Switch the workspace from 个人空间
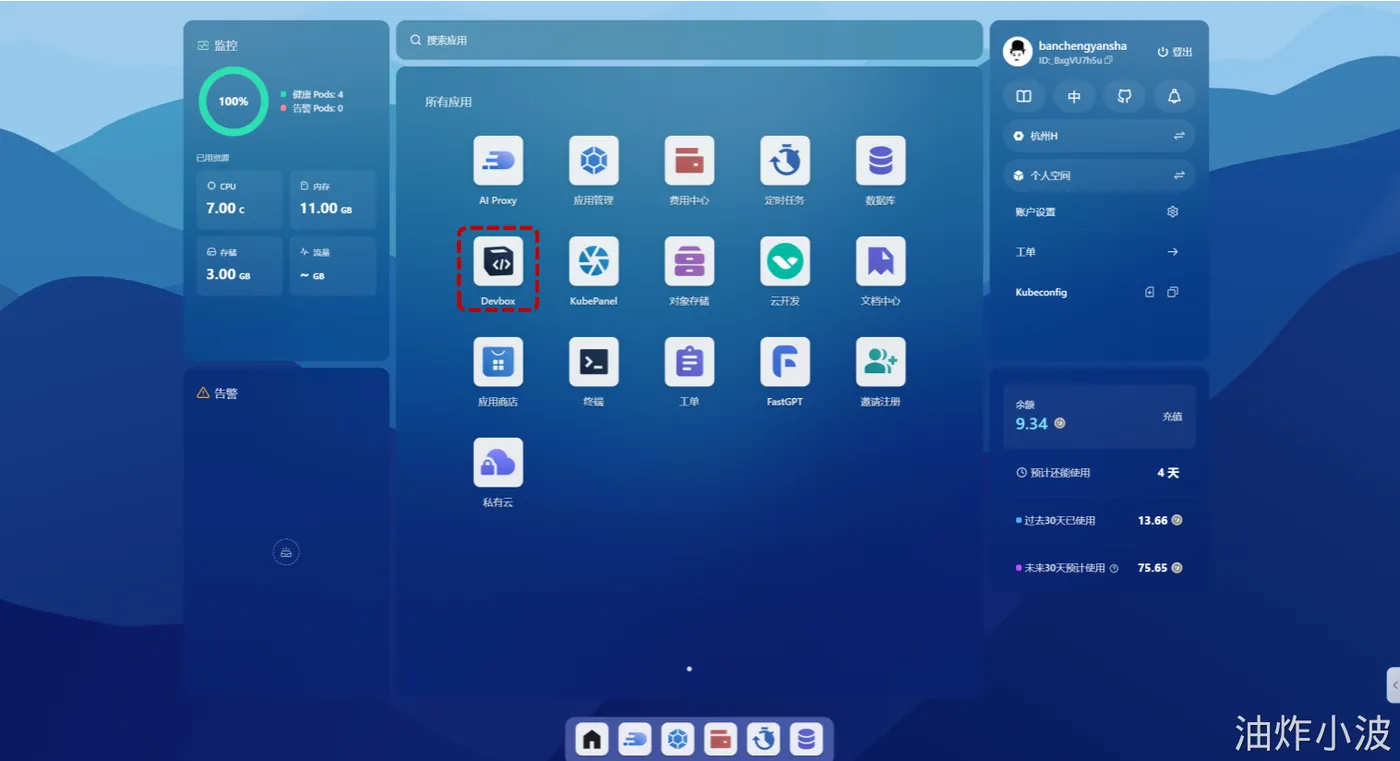1400x761 pixels. coord(1099,175)
